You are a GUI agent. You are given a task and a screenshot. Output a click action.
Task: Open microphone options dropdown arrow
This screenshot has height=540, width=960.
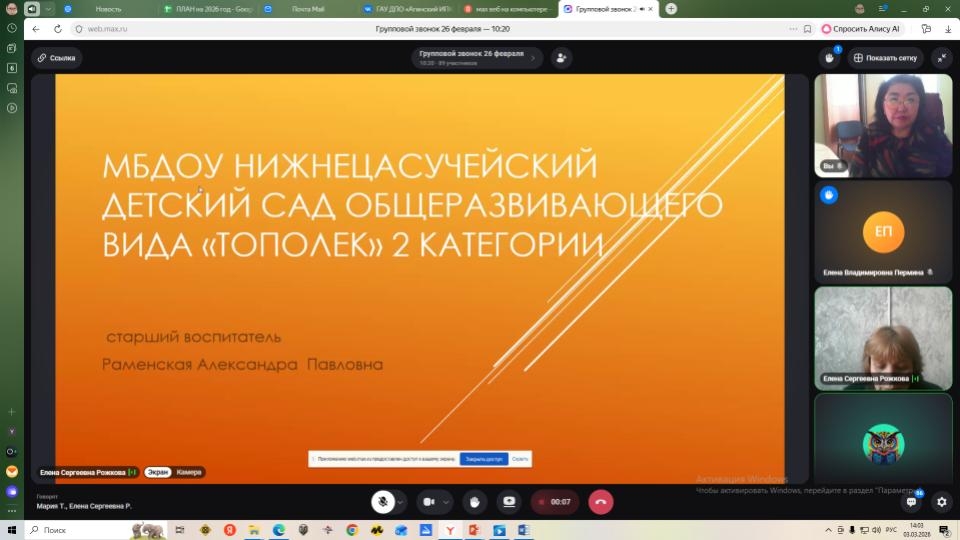pos(401,502)
